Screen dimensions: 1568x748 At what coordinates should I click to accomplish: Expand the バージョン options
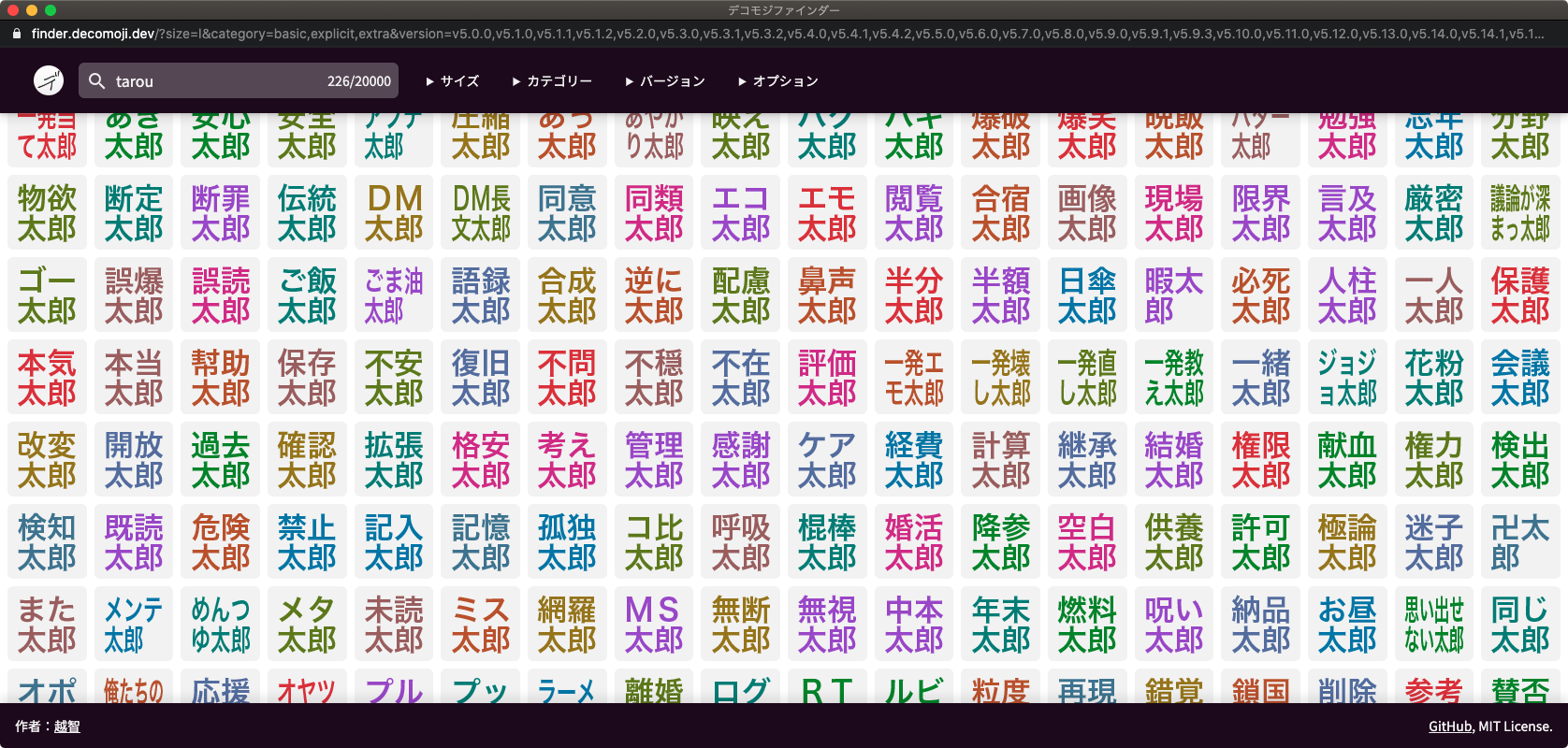tap(665, 81)
